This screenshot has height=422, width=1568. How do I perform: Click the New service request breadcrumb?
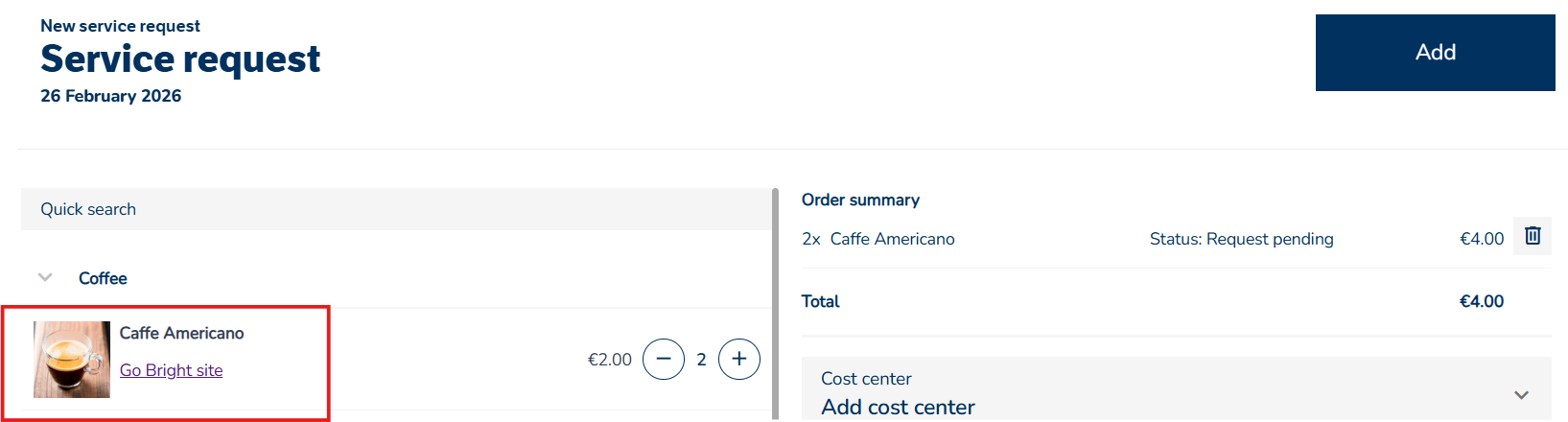(x=120, y=26)
